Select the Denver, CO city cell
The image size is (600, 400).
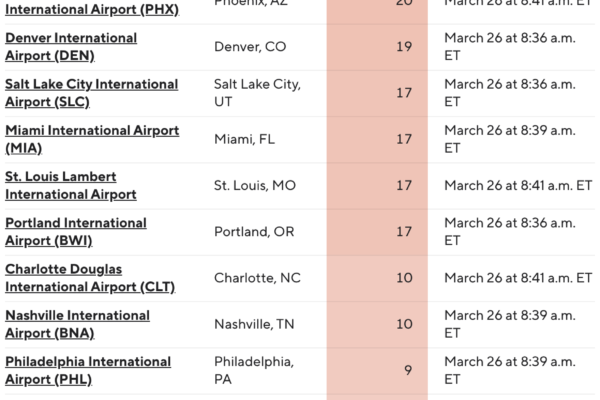coord(251,46)
